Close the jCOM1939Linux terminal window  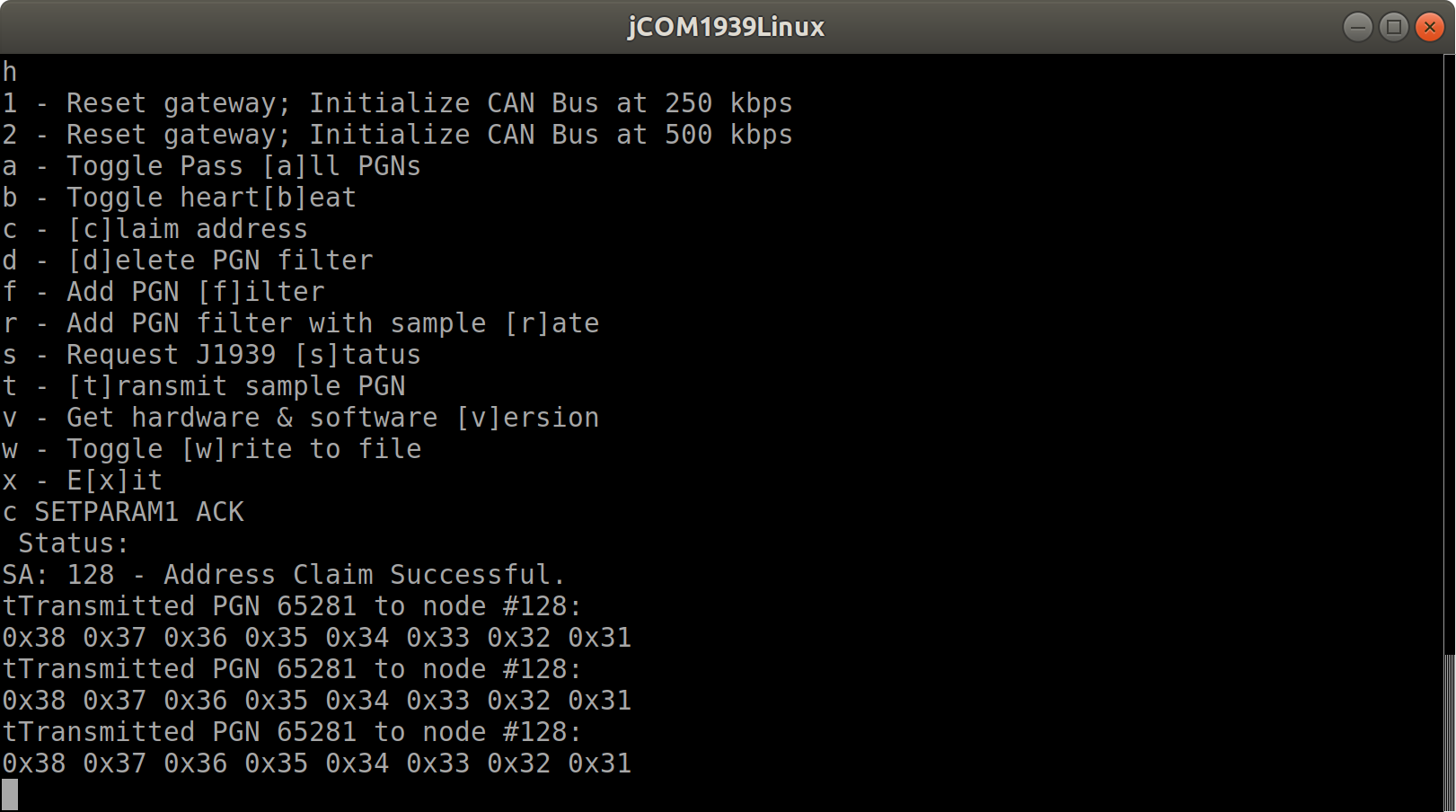pyautogui.click(x=1429, y=27)
